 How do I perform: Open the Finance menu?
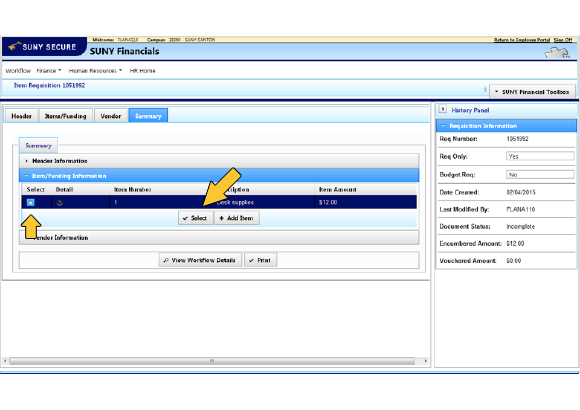click(48, 71)
